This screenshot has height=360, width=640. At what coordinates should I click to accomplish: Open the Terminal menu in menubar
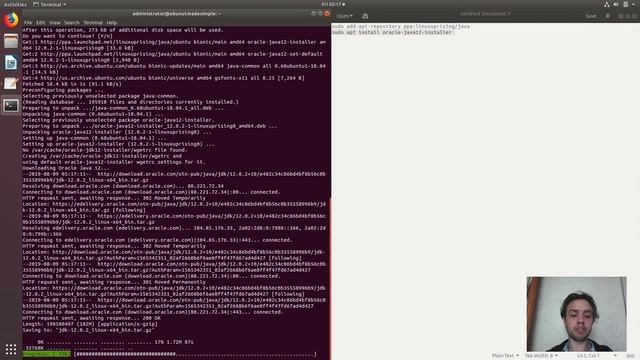93,23
